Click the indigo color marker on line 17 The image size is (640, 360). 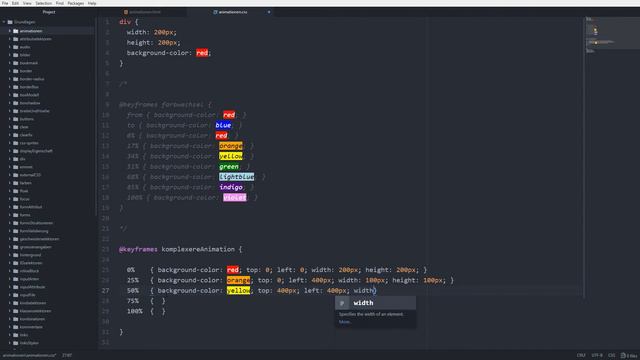click(x=231, y=187)
